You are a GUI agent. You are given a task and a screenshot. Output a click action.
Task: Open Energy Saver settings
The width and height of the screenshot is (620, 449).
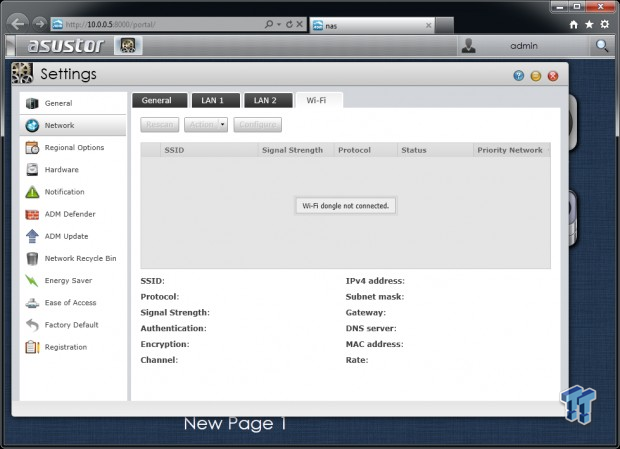click(73, 280)
